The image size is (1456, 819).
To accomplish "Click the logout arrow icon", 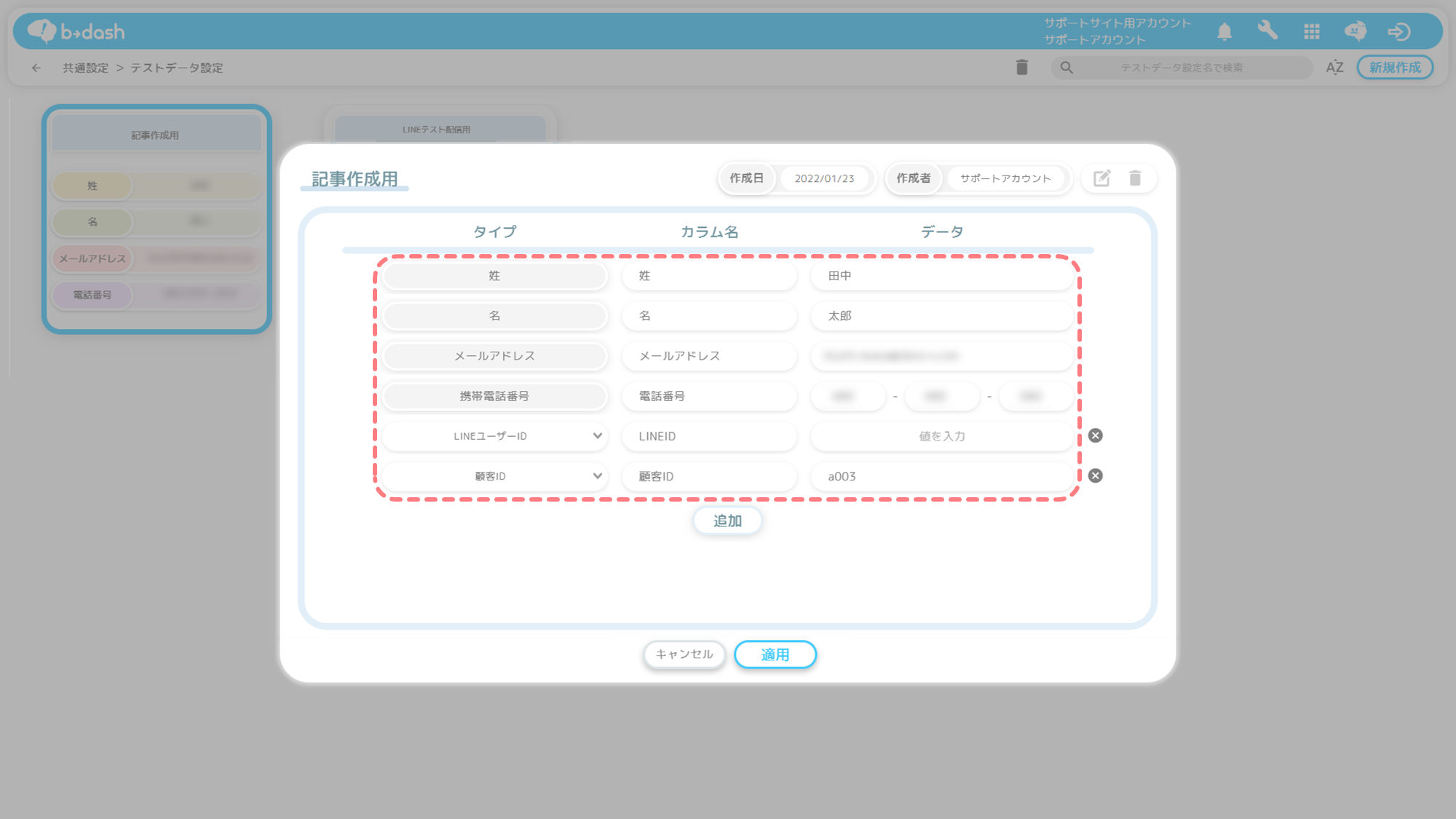I will (1398, 31).
